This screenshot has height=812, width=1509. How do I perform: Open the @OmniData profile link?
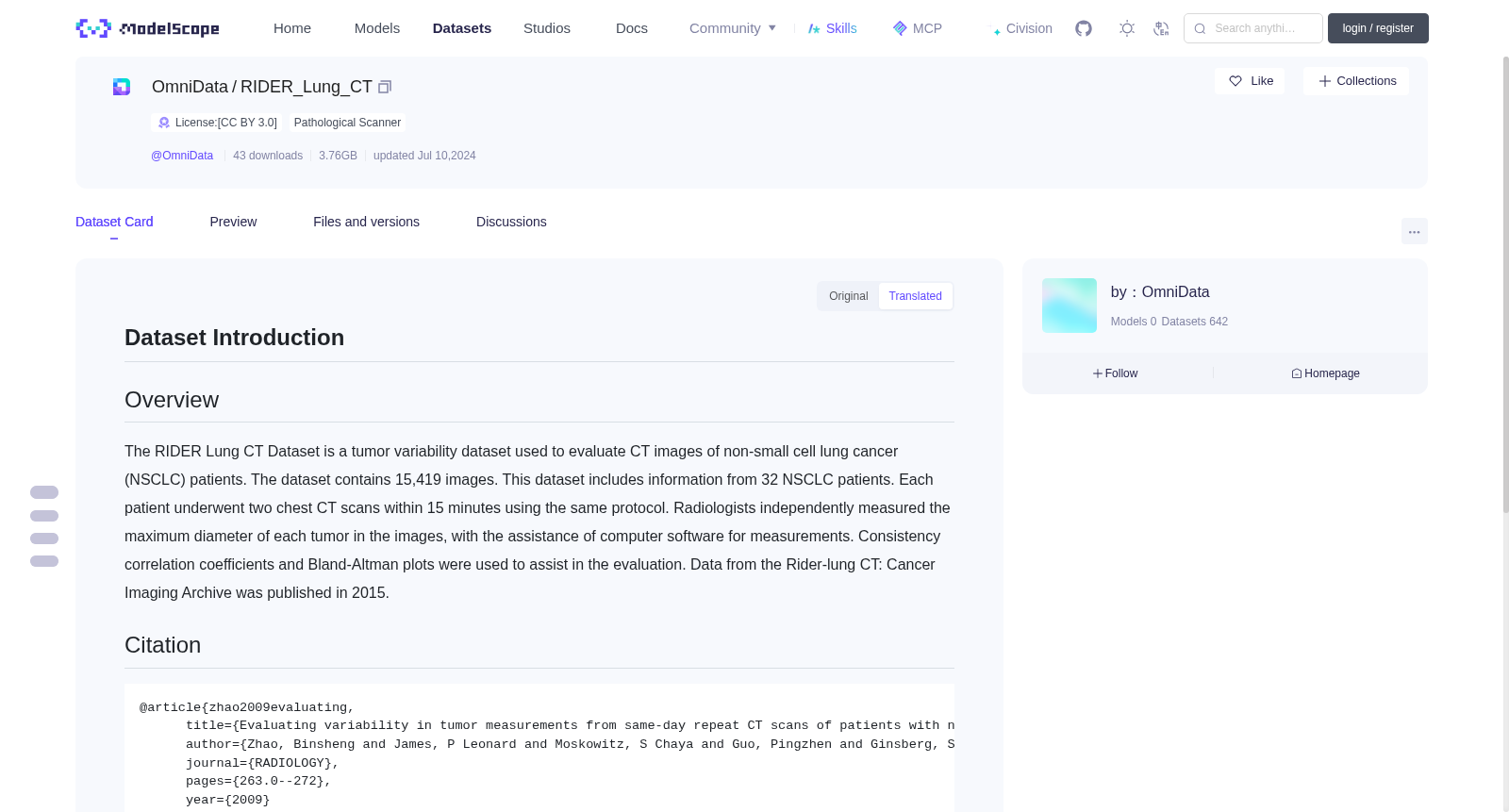click(x=182, y=156)
